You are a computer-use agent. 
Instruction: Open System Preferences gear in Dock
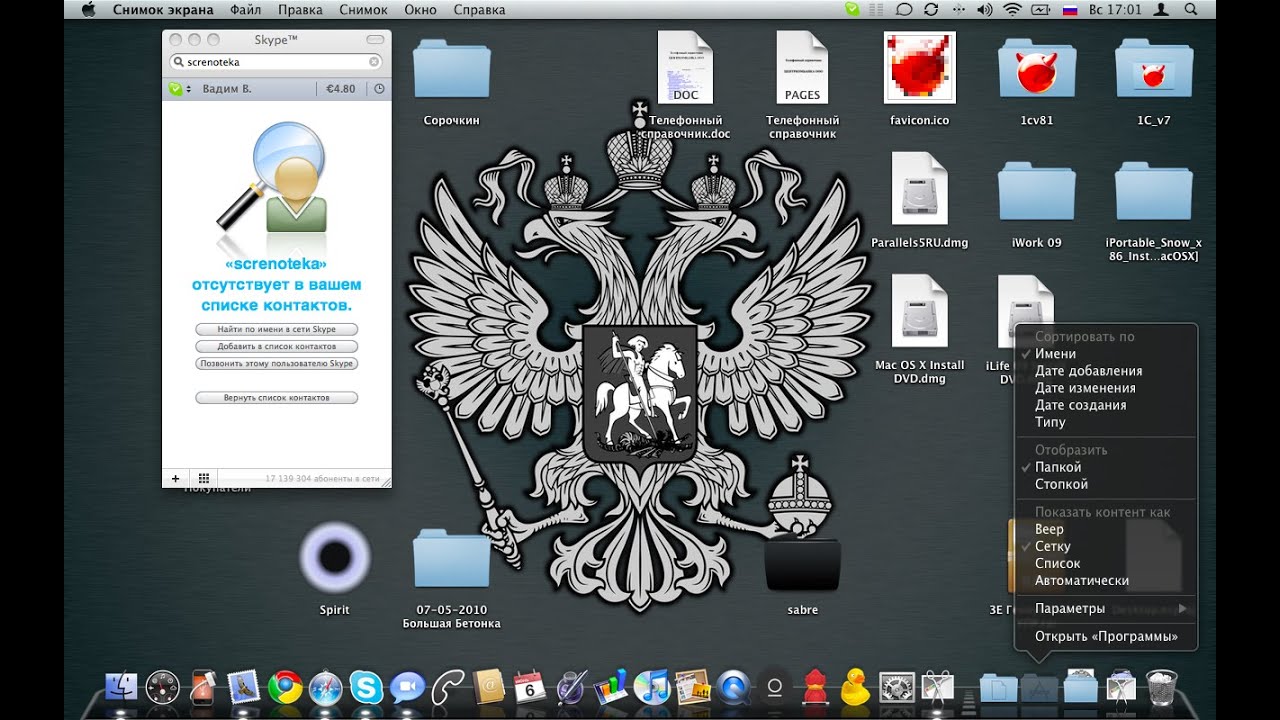point(896,687)
